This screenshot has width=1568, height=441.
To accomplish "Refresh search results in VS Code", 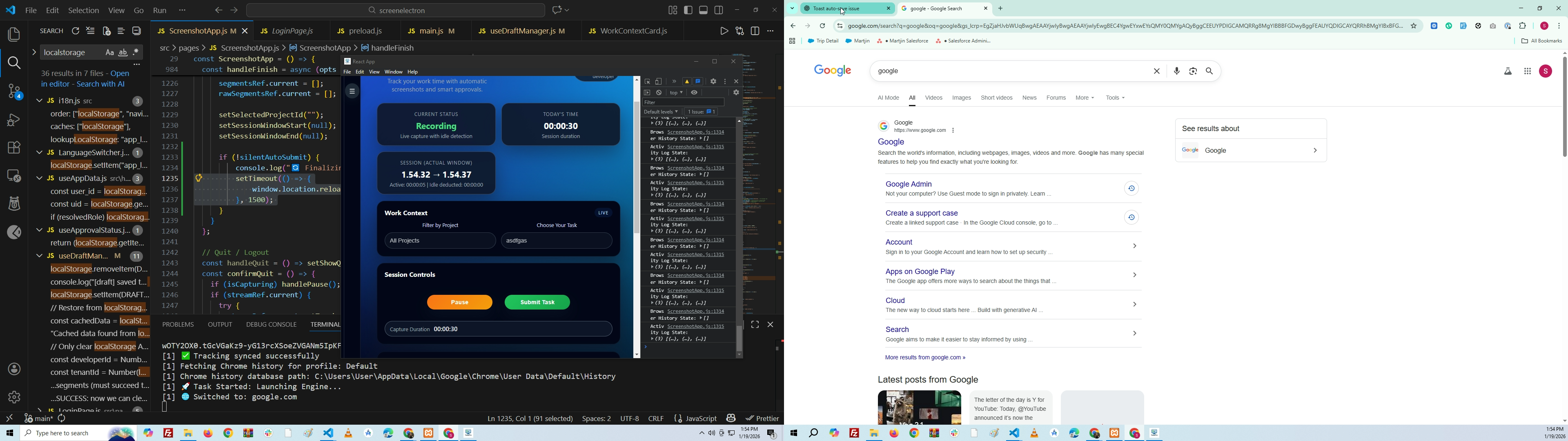I will [76, 32].
